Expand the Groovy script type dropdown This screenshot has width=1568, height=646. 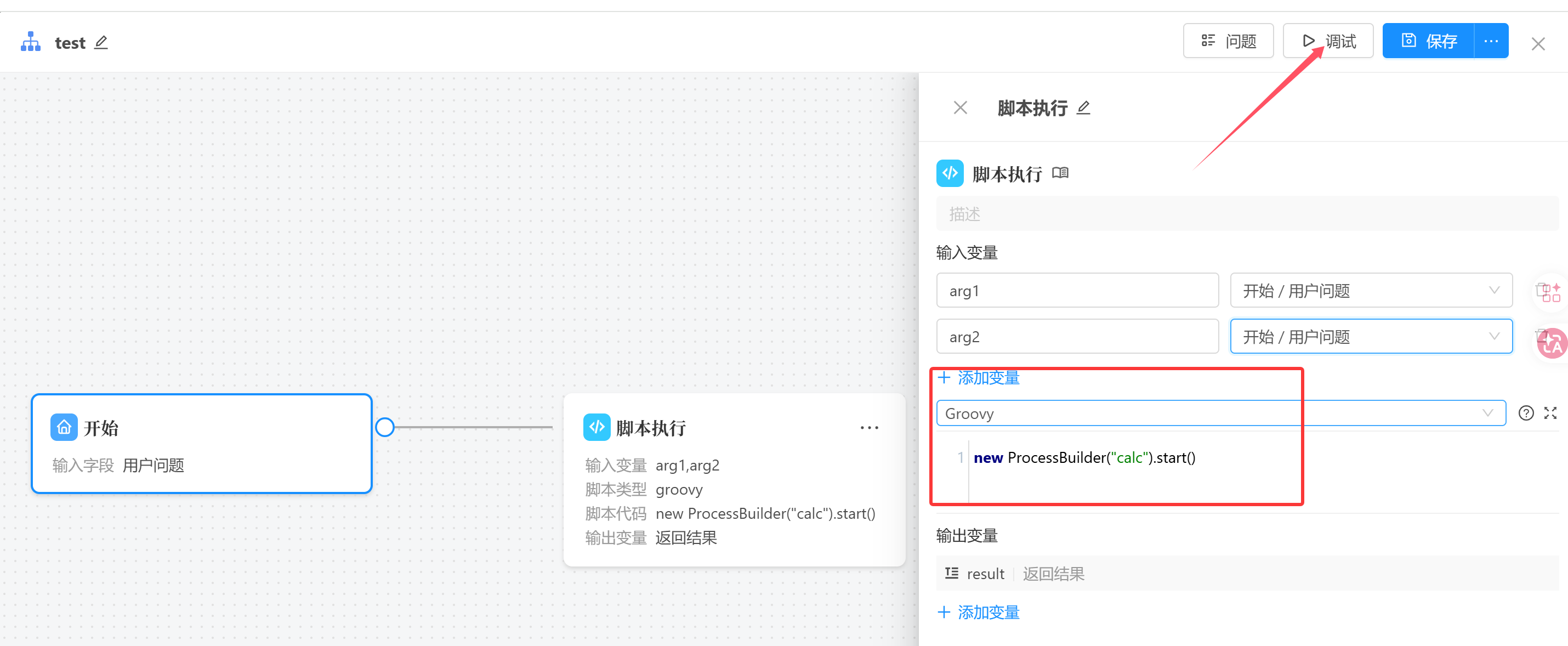click(1220, 413)
